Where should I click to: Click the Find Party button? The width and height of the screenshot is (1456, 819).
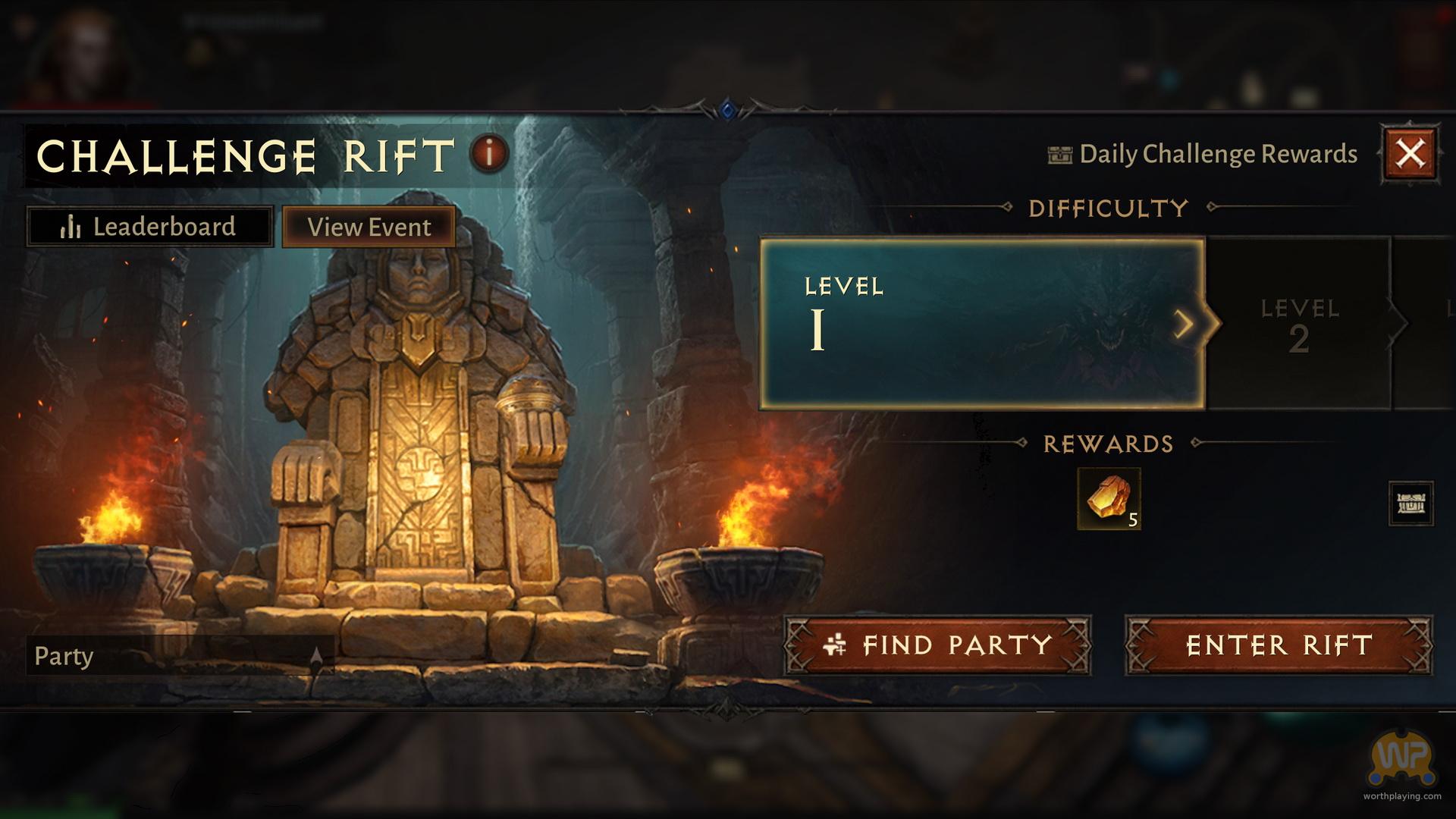click(937, 645)
